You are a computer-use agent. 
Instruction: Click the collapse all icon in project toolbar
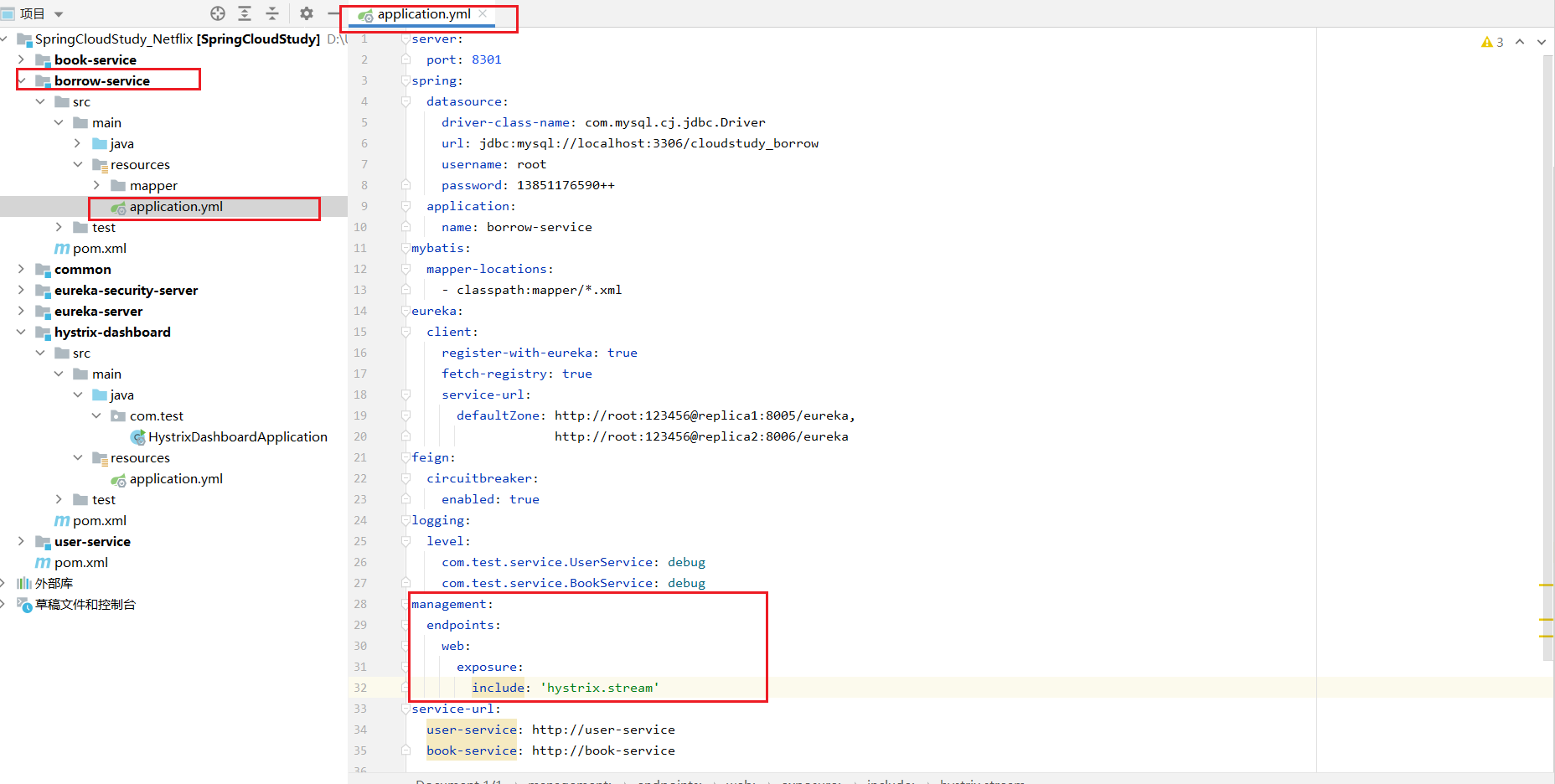[x=272, y=13]
